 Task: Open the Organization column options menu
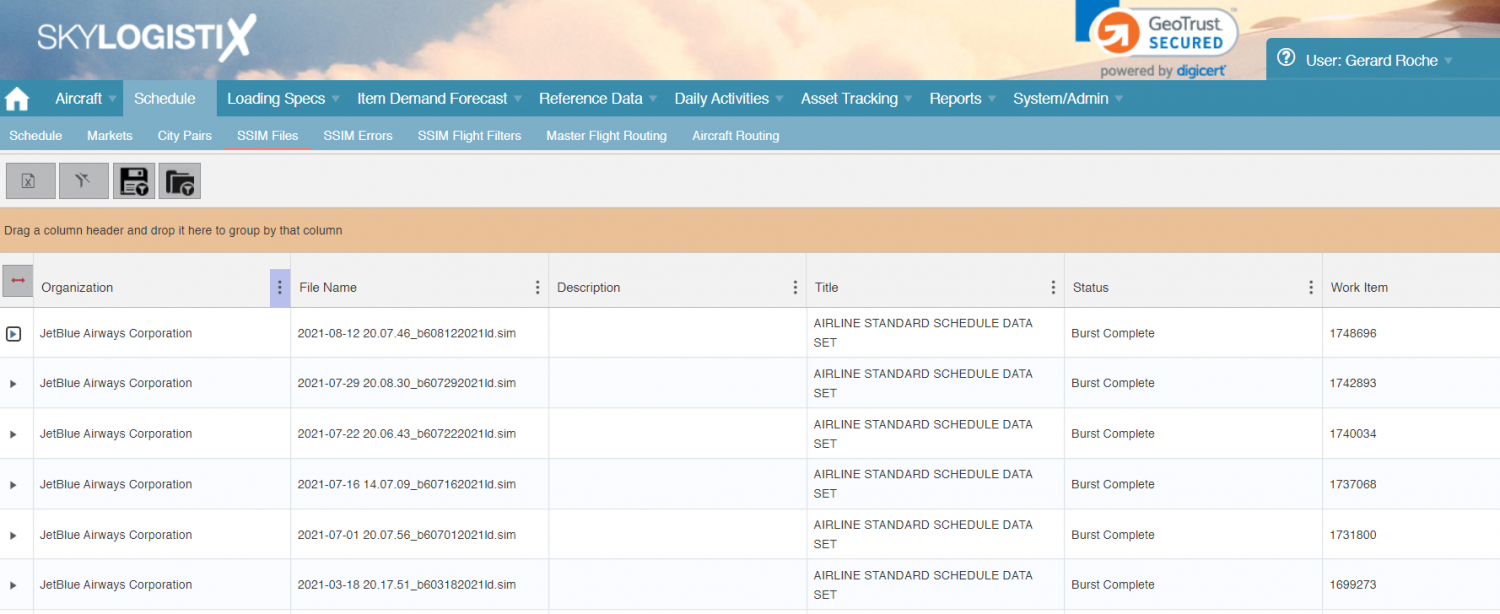point(279,287)
